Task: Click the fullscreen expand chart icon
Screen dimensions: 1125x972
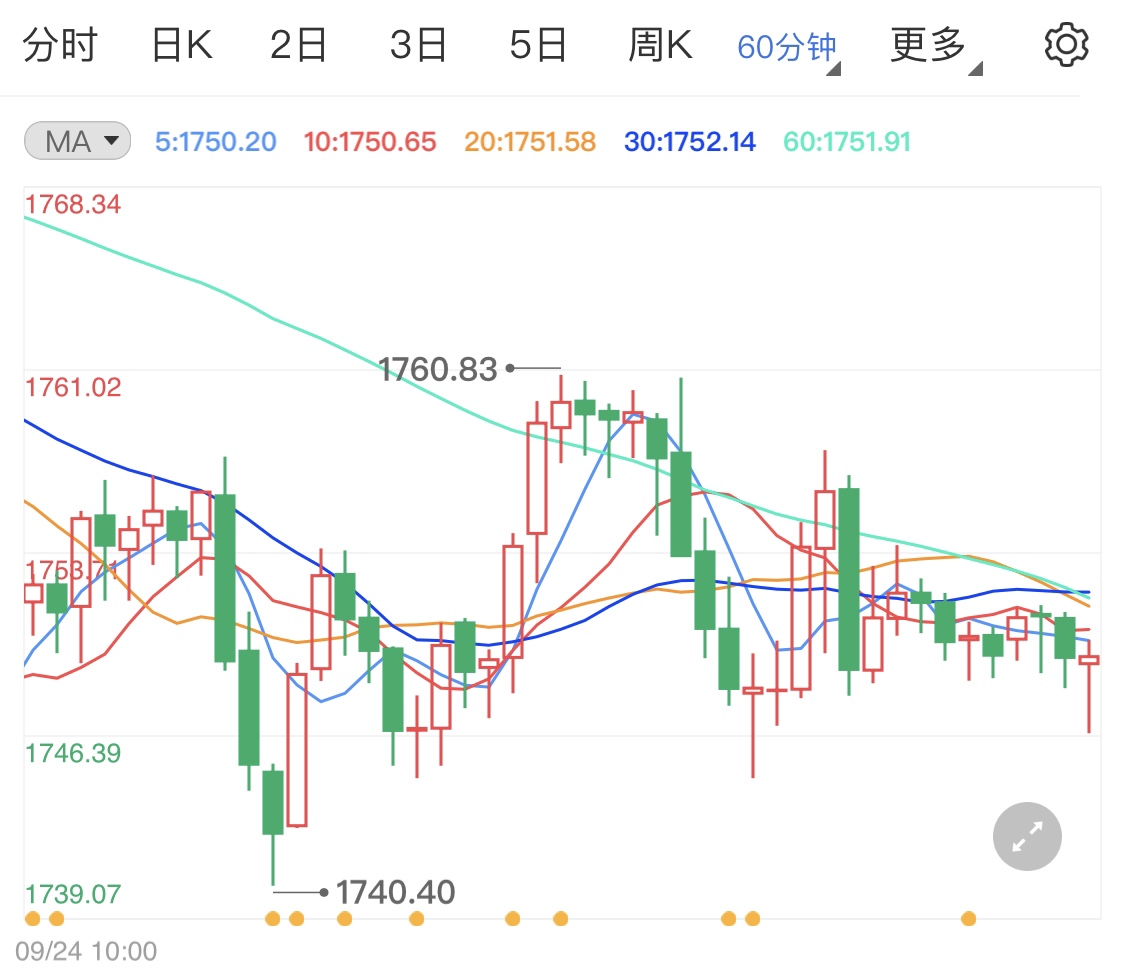Action: (1026, 836)
